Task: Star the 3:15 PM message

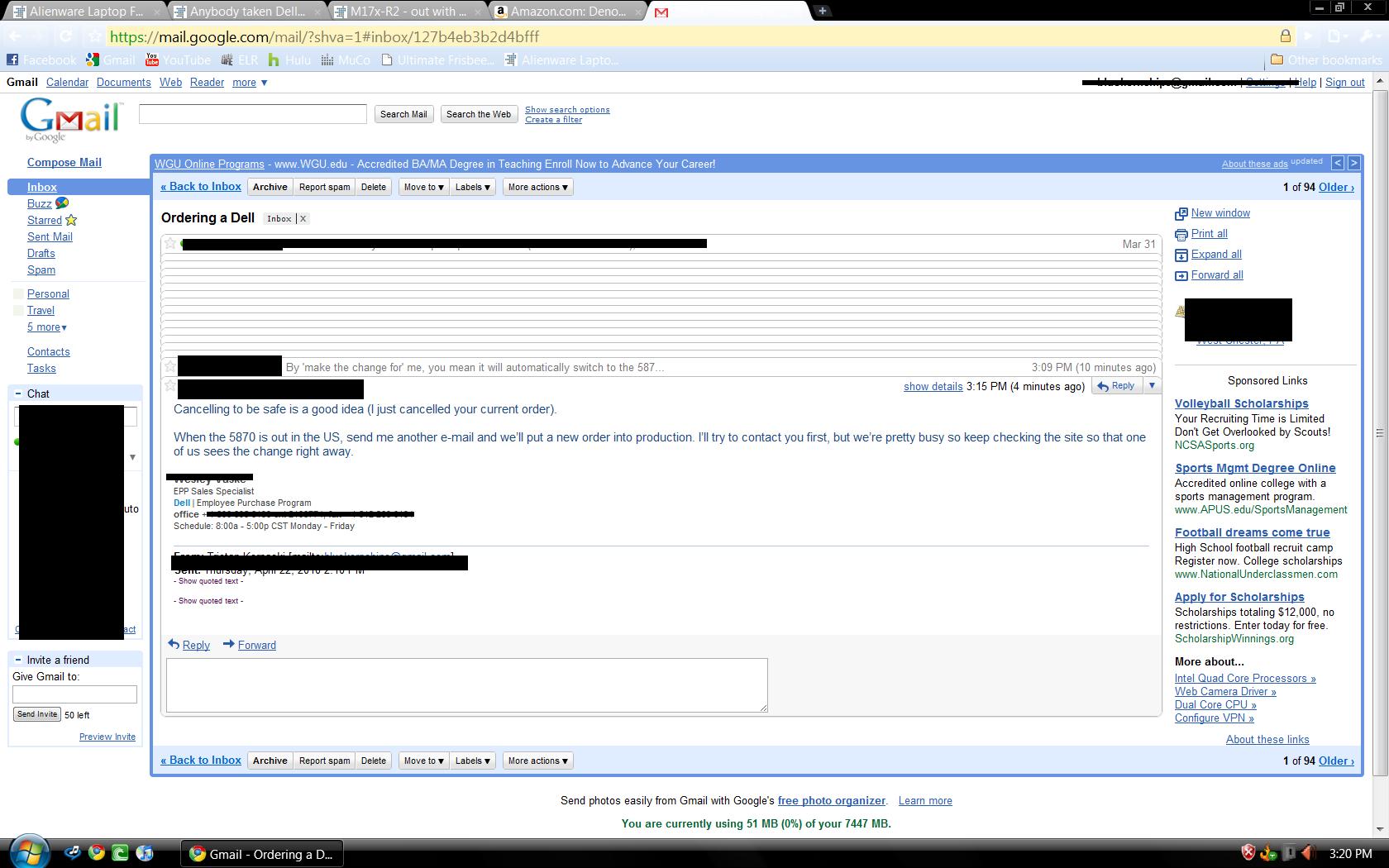Action: point(170,385)
